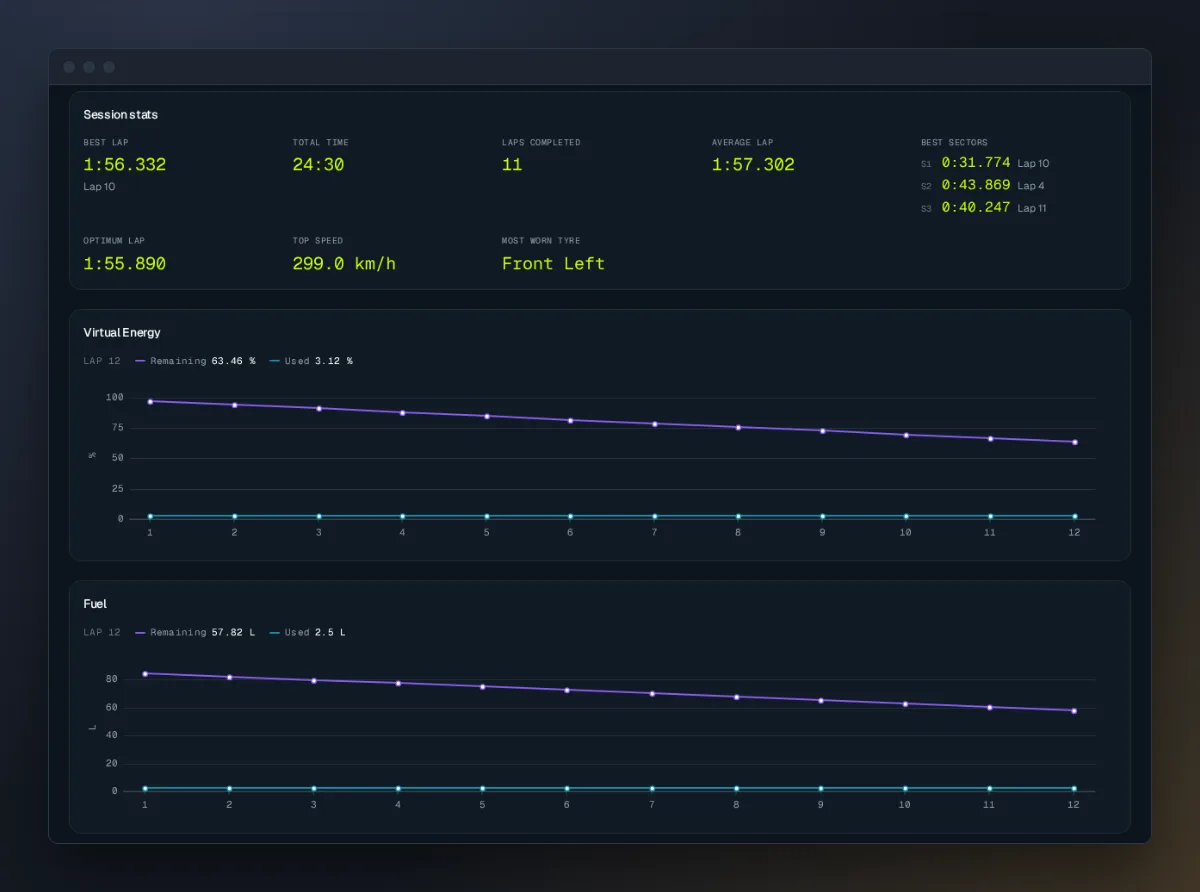
Task: Click the Fuel chart heading
Action: [x=95, y=604]
